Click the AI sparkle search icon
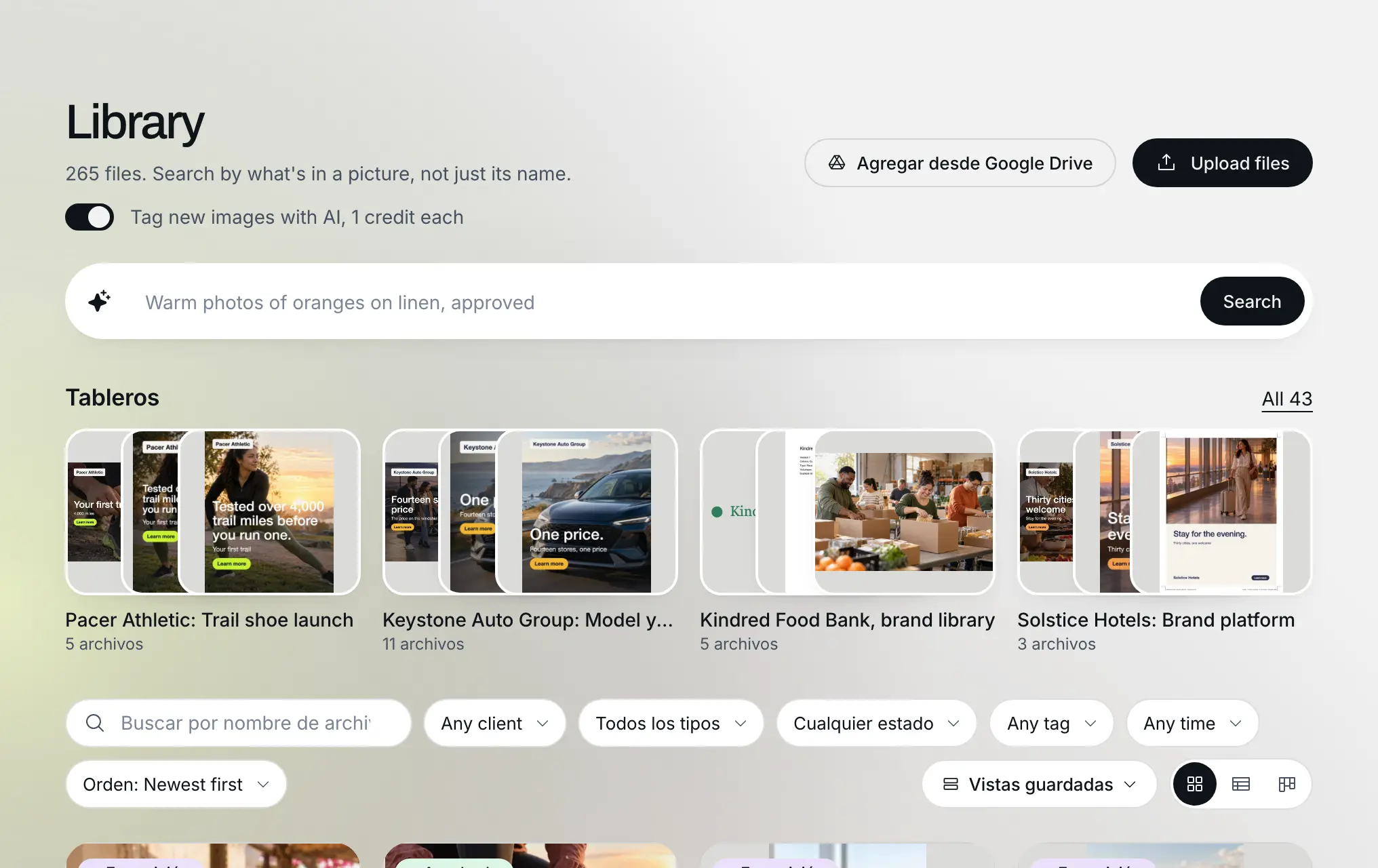1378x868 pixels. coord(100,301)
